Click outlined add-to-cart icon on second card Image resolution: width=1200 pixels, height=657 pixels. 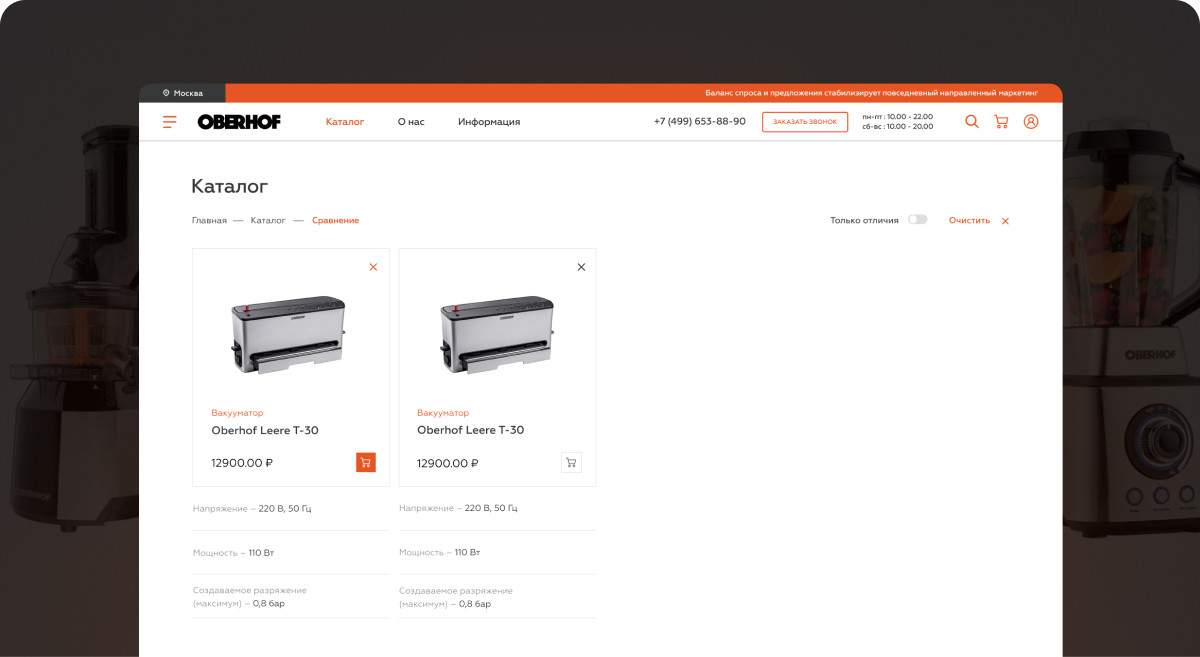coord(571,462)
